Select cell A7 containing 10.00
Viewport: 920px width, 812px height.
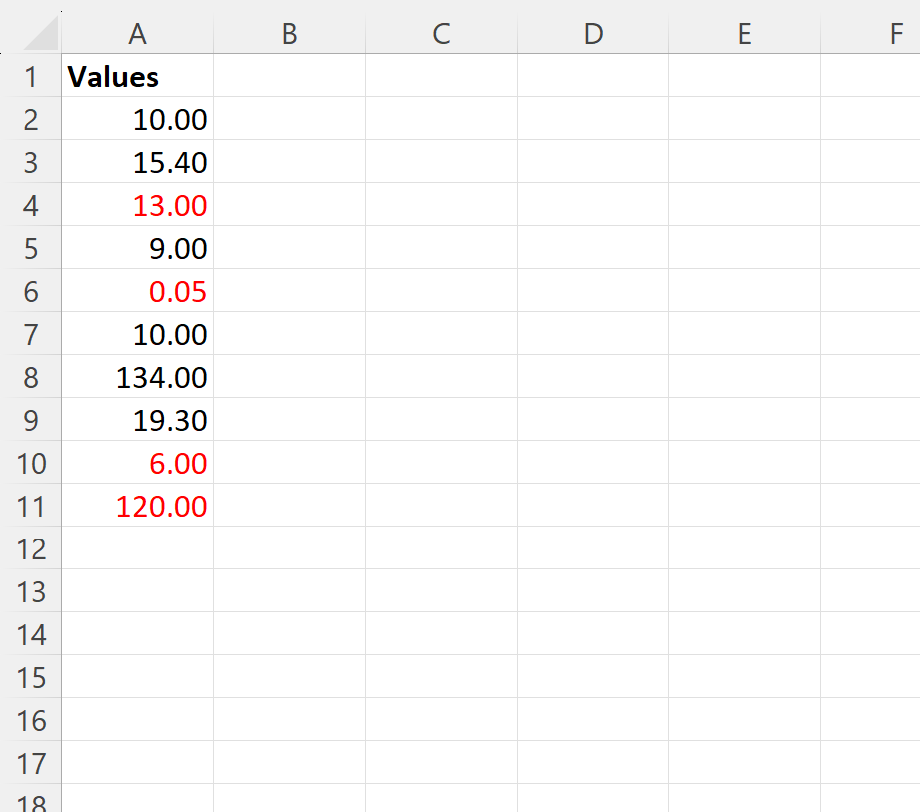tap(137, 333)
